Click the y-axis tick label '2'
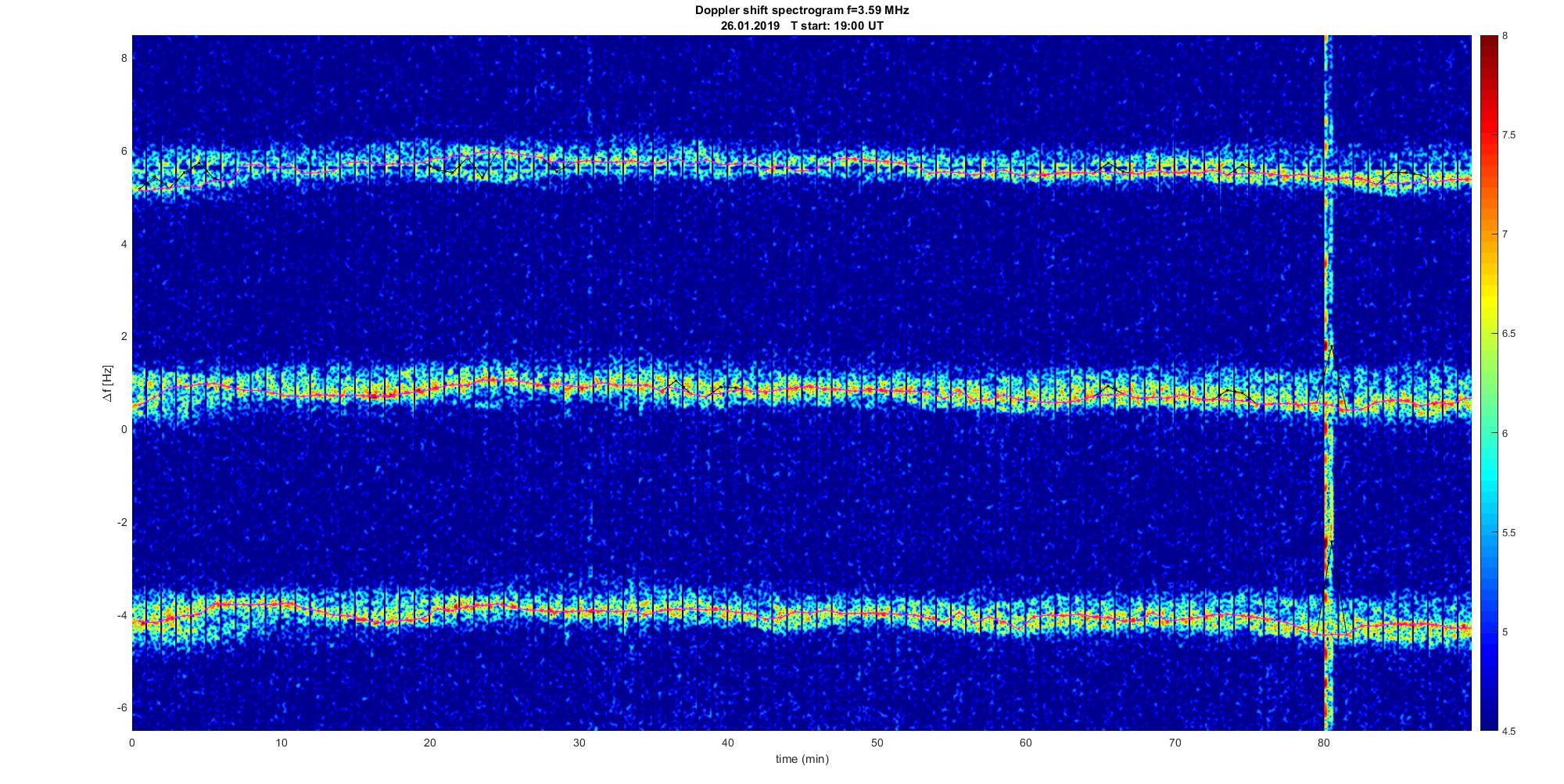Image resolution: width=1564 pixels, height=784 pixels. click(x=124, y=336)
